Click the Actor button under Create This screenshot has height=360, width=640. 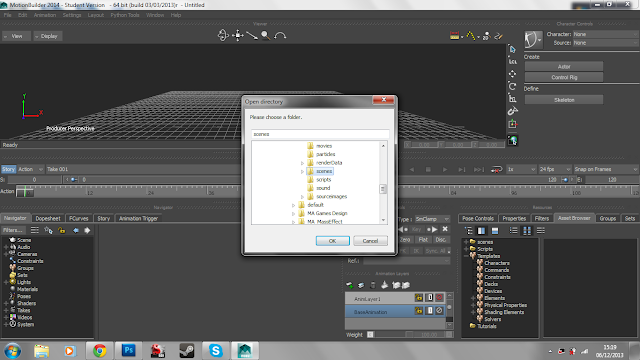[564, 67]
